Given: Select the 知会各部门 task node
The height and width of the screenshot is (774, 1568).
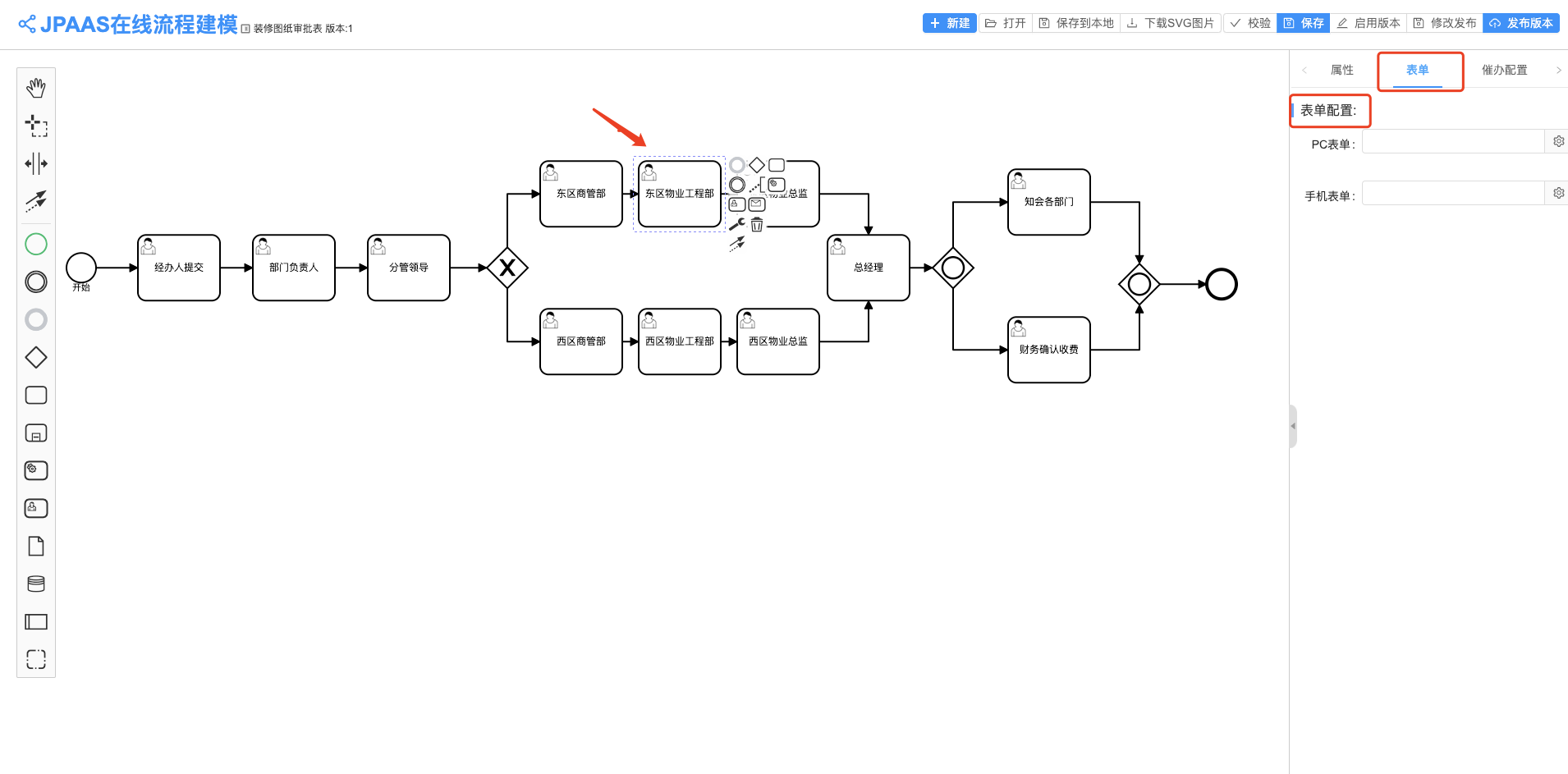Looking at the screenshot, I should point(1049,202).
